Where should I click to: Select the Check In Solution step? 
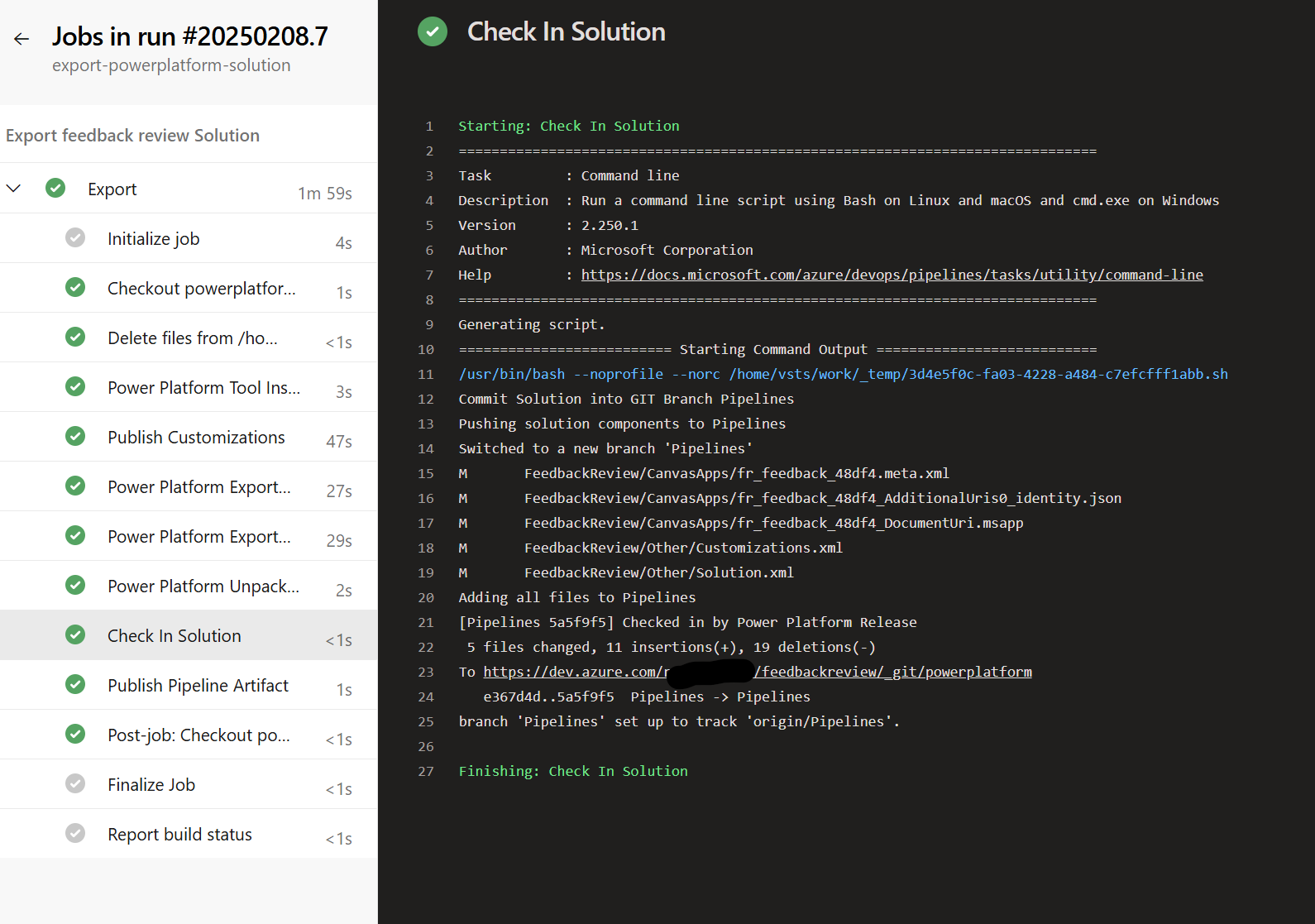[x=175, y=635]
